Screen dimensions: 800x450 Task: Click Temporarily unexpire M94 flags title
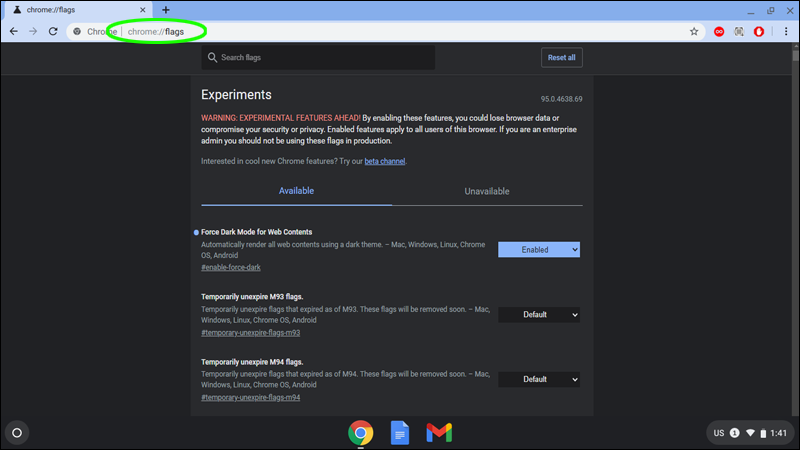(x=252, y=362)
